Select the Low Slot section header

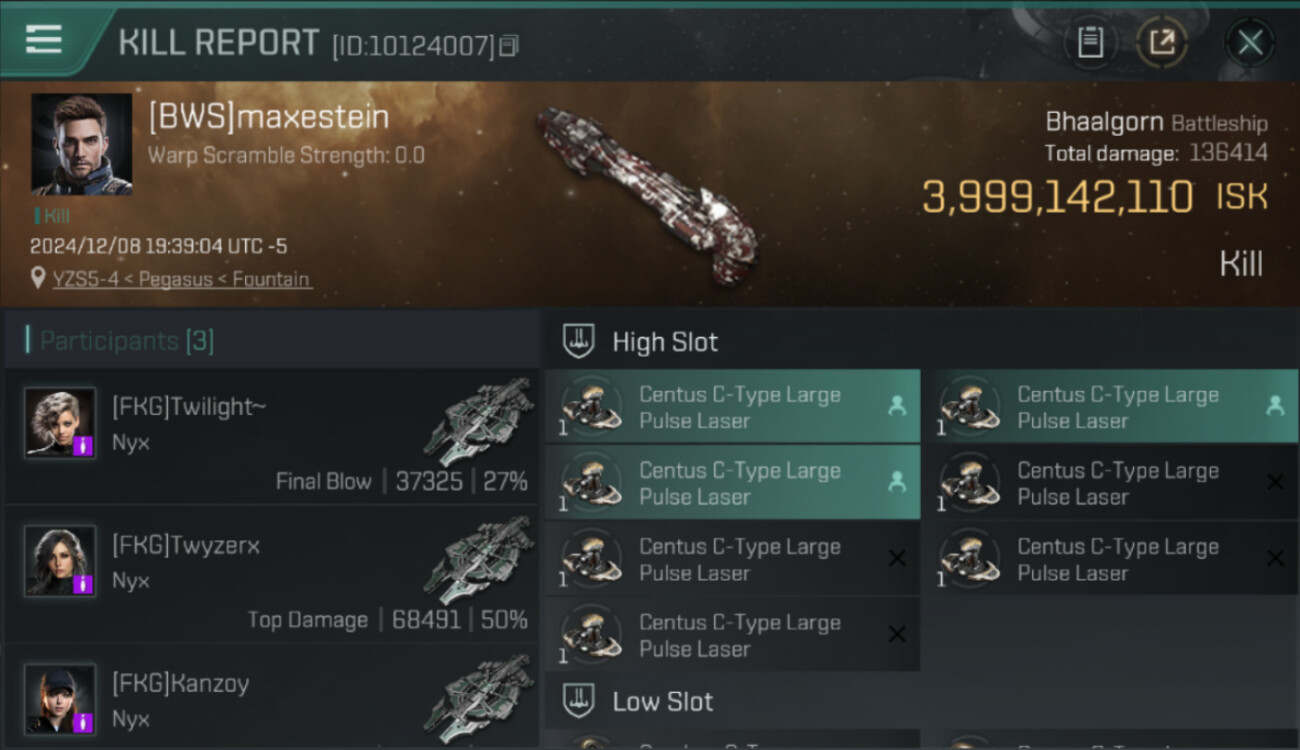(x=662, y=702)
